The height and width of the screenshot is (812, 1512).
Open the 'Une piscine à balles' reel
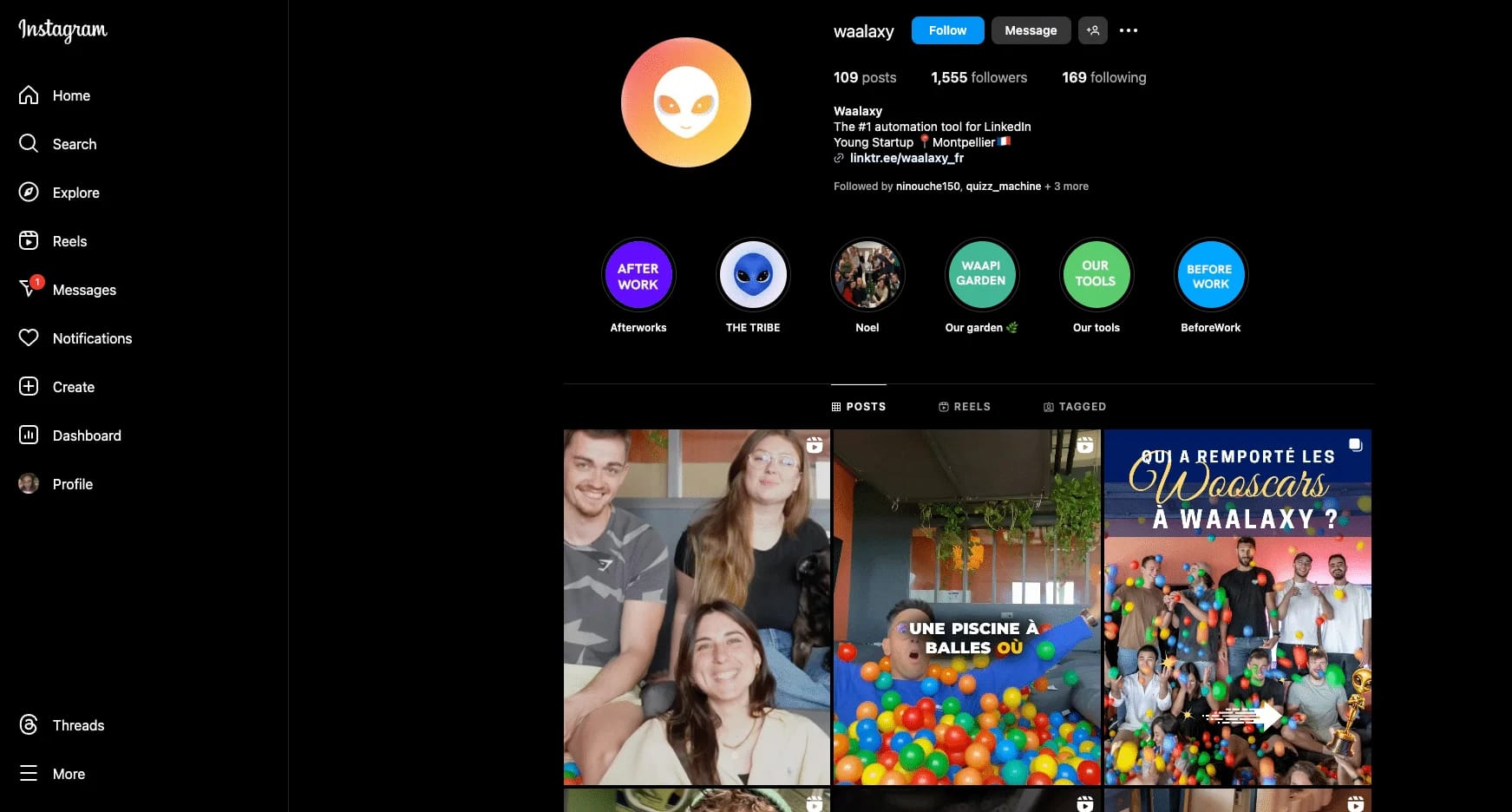967,607
